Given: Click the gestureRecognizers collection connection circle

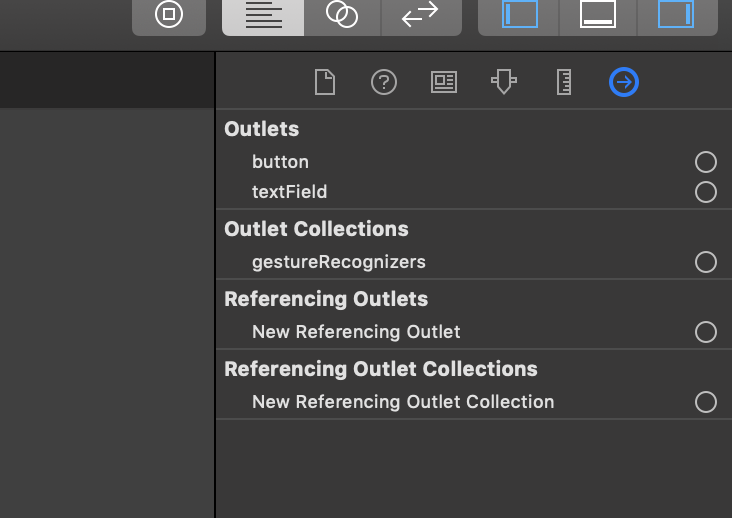Looking at the screenshot, I should click(x=705, y=262).
